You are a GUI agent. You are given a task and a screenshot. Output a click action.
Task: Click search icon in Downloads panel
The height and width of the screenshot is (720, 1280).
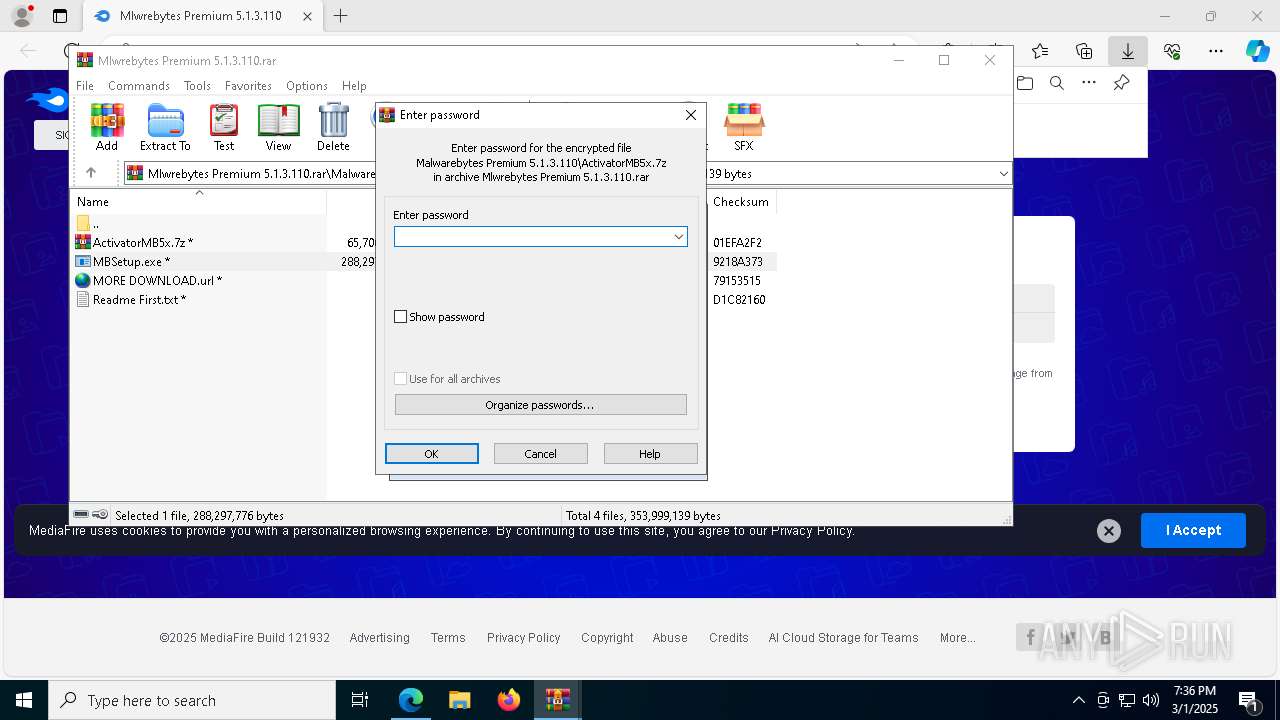coord(1057,83)
